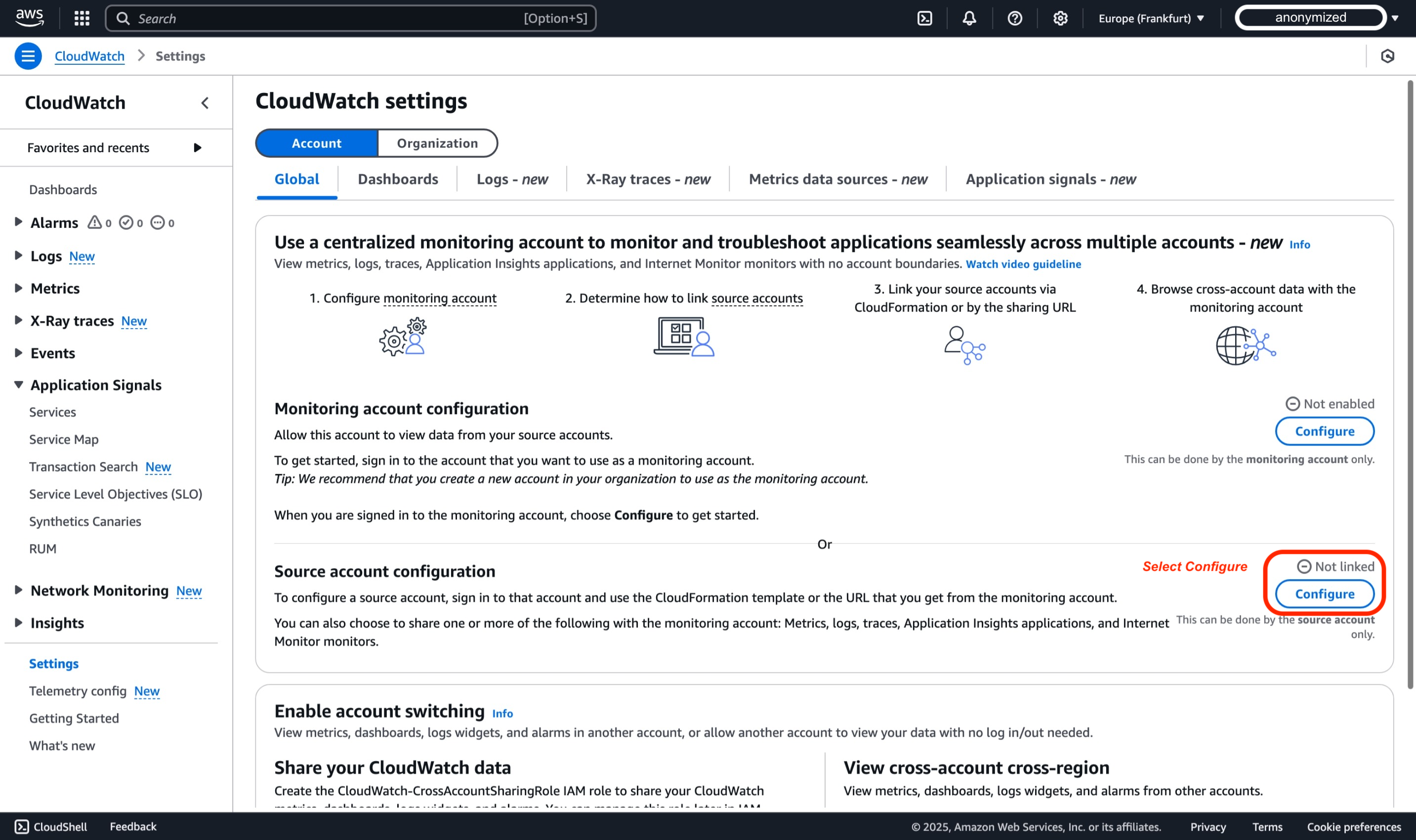The image size is (1416, 840).
Task: Open the anonymized account menu dropdown
Action: pos(1318,18)
